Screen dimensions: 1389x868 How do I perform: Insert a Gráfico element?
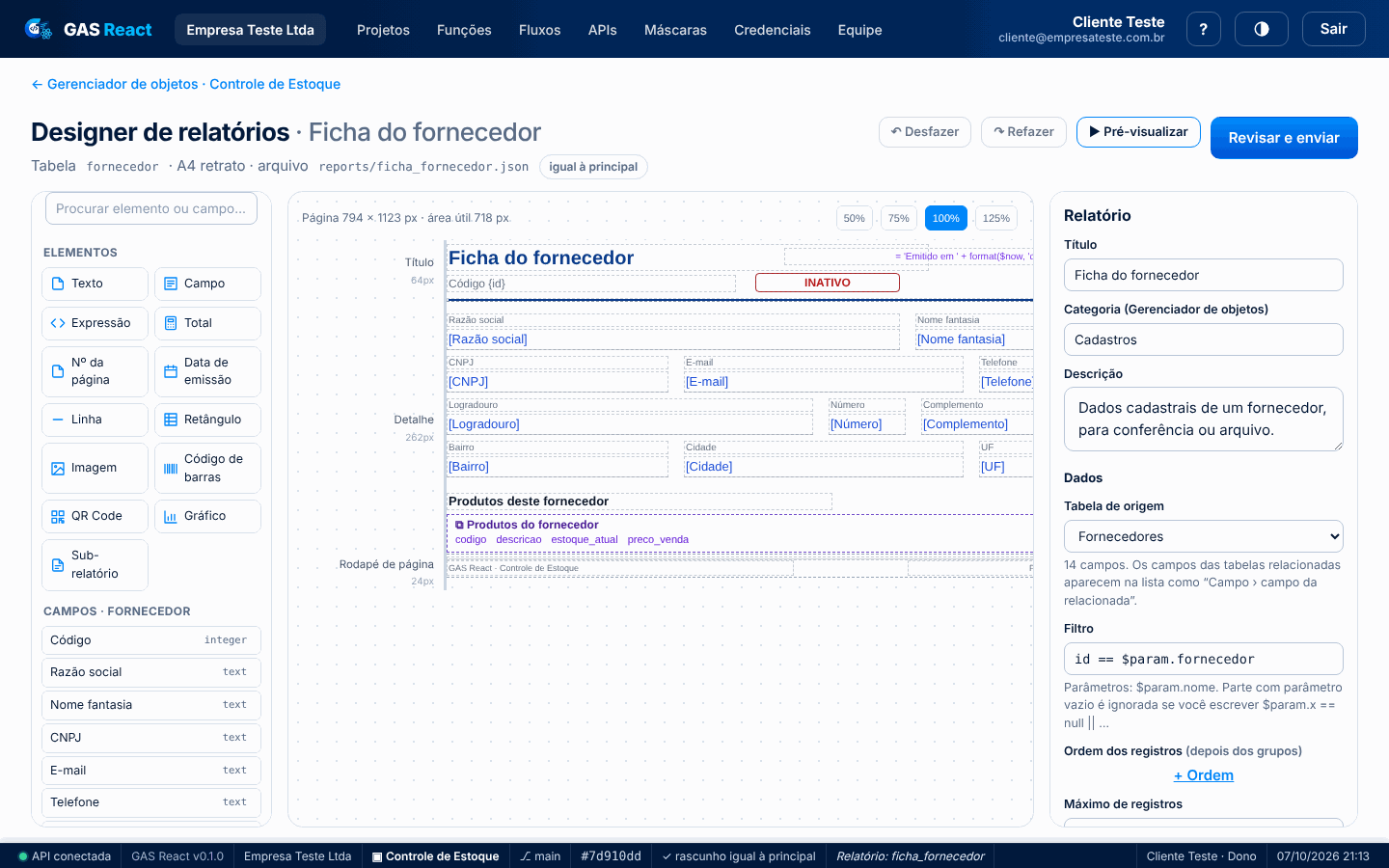click(207, 516)
